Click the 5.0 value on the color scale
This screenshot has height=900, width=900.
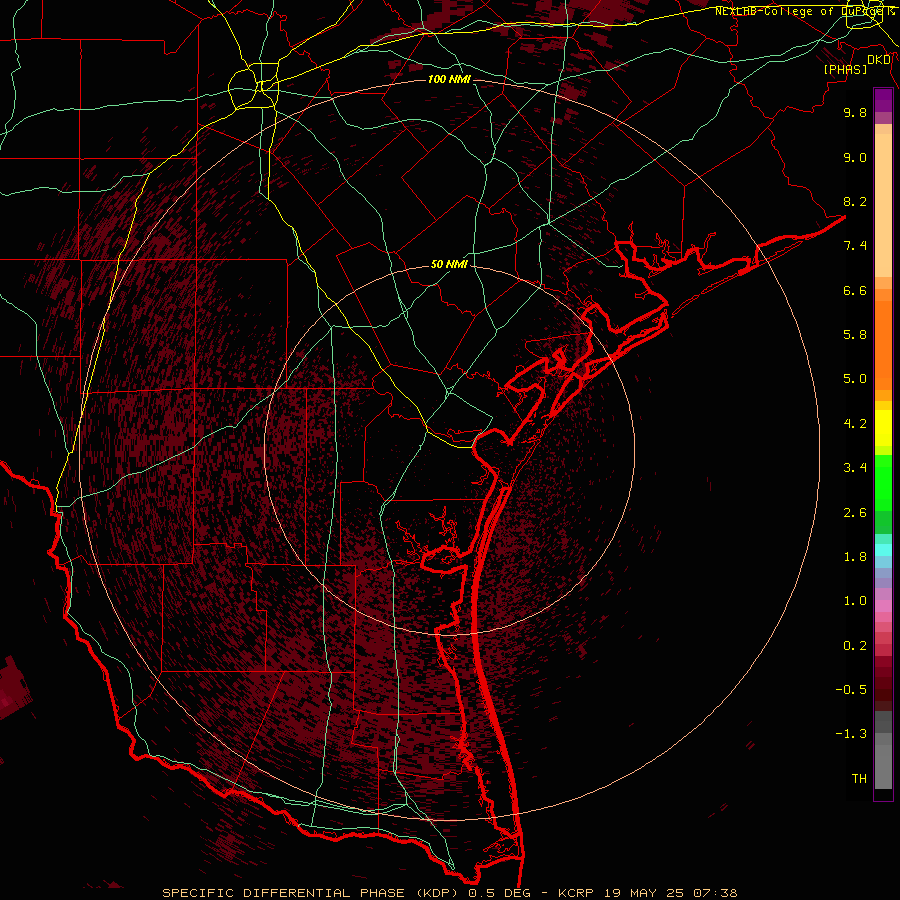click(x=855, y=379)
